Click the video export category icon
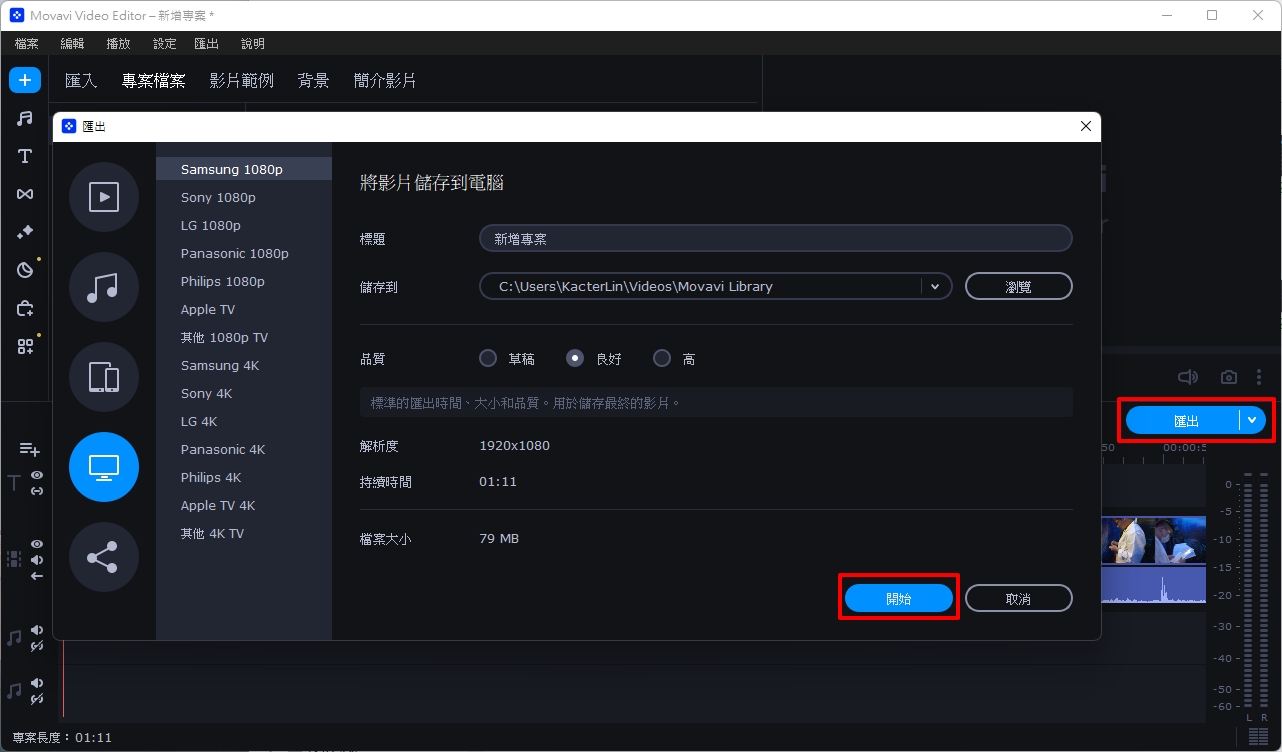This screenshot has width=1282, height=752. coord(104,197)
